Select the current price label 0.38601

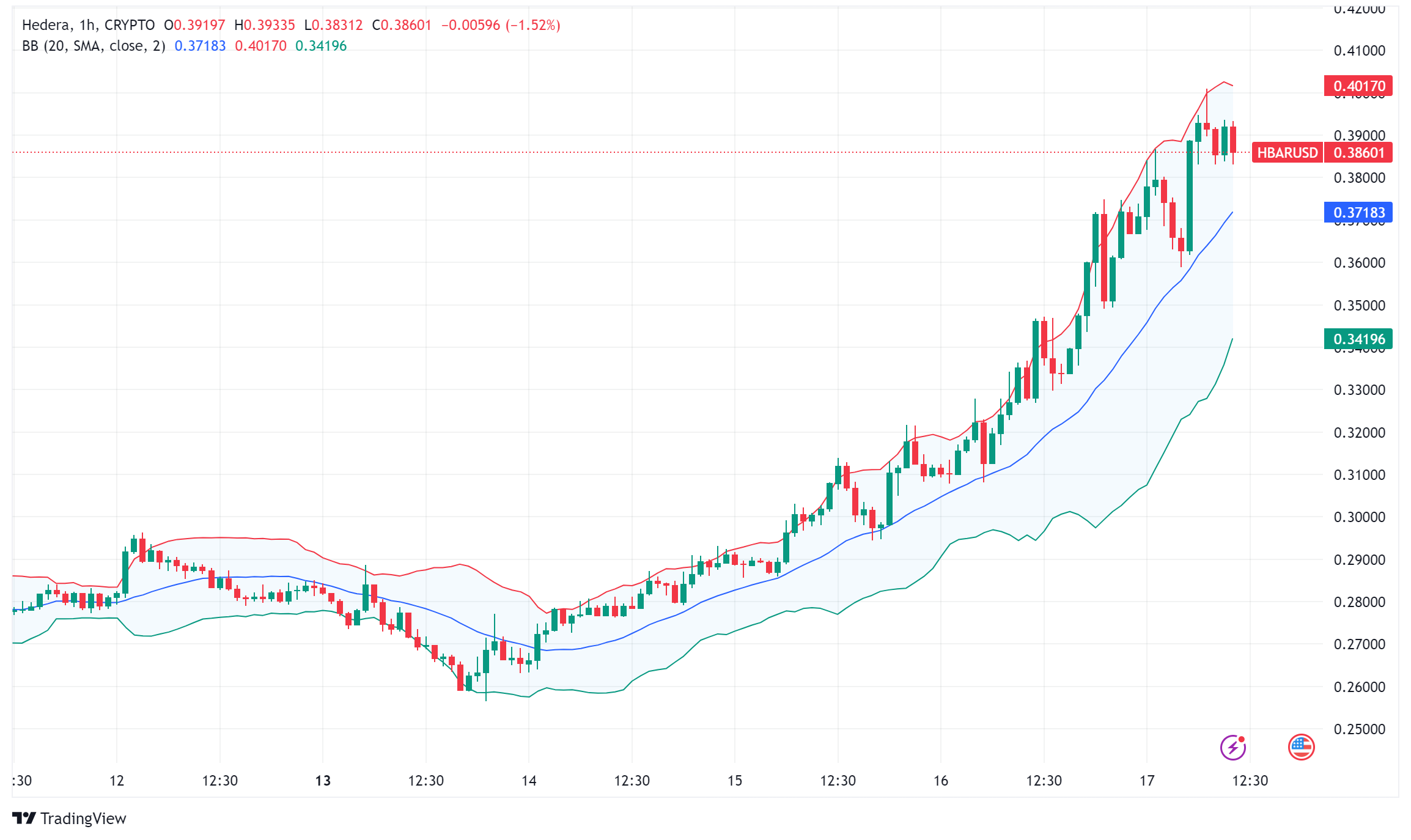1358,153
